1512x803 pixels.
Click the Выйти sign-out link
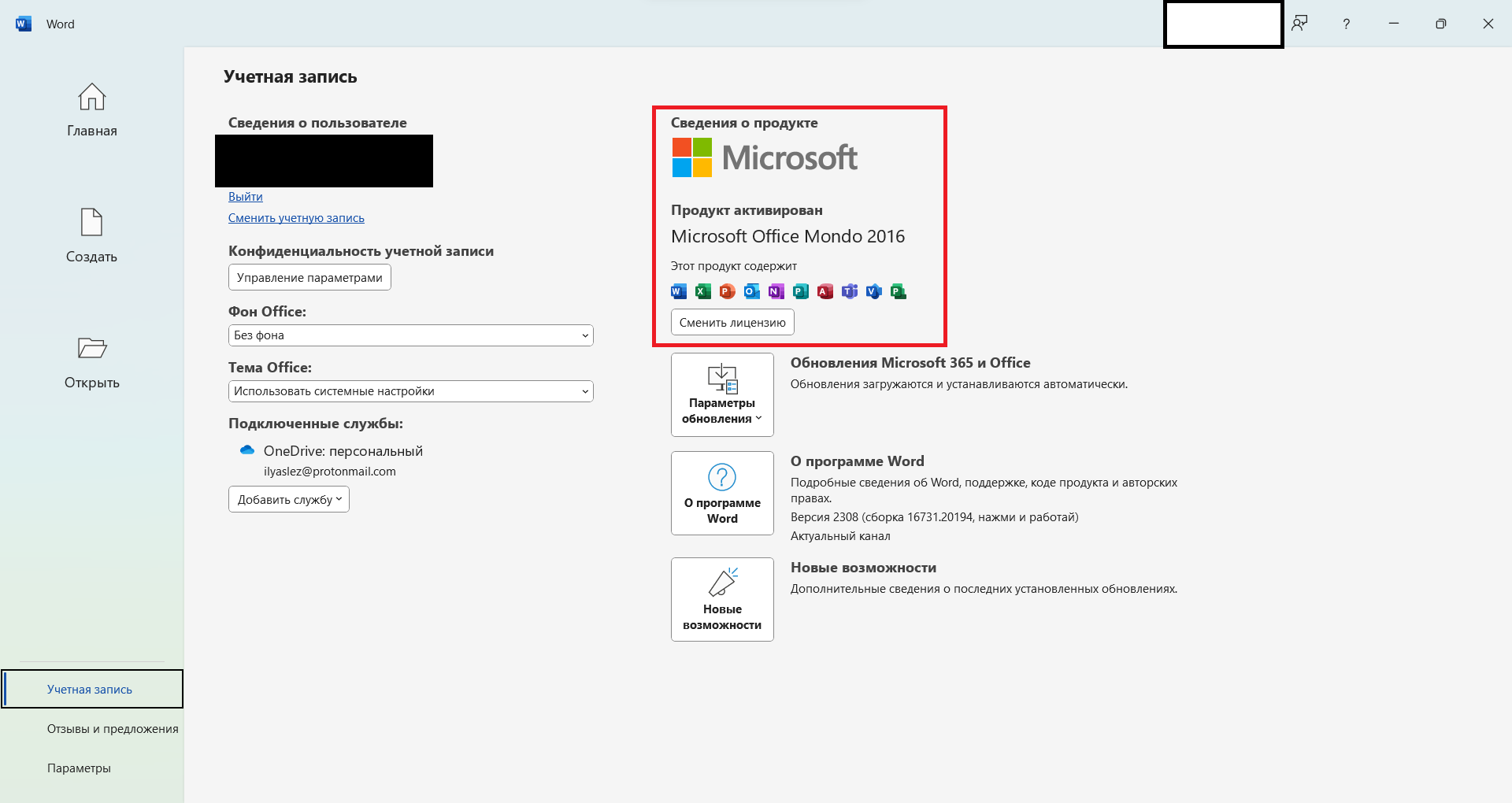point(246,197)
